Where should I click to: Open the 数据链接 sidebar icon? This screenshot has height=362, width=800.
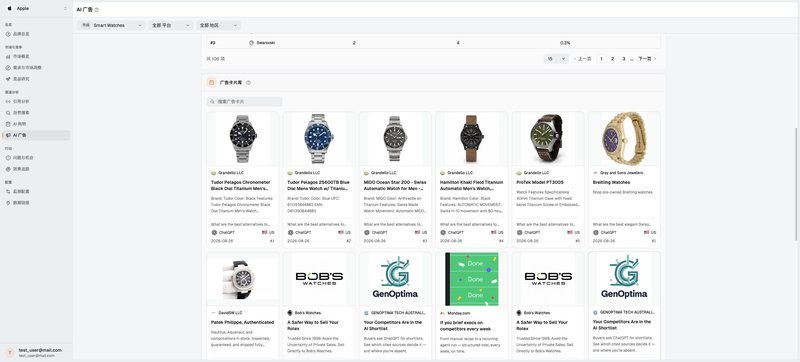(x=8, y=202)
